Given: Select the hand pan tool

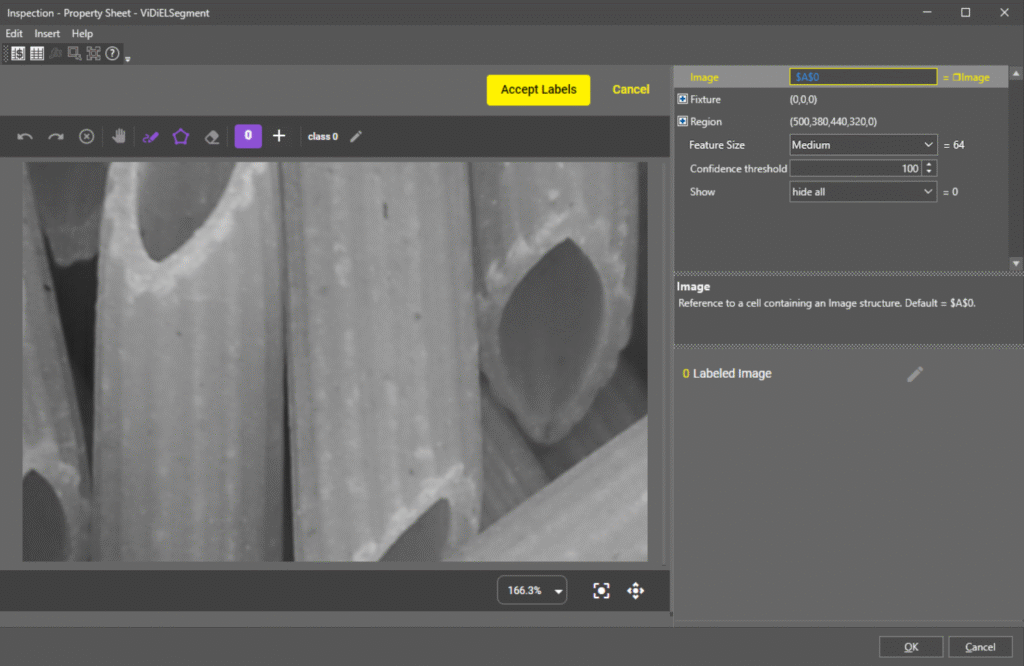Looking at the screenshot, I should point(119,137).
